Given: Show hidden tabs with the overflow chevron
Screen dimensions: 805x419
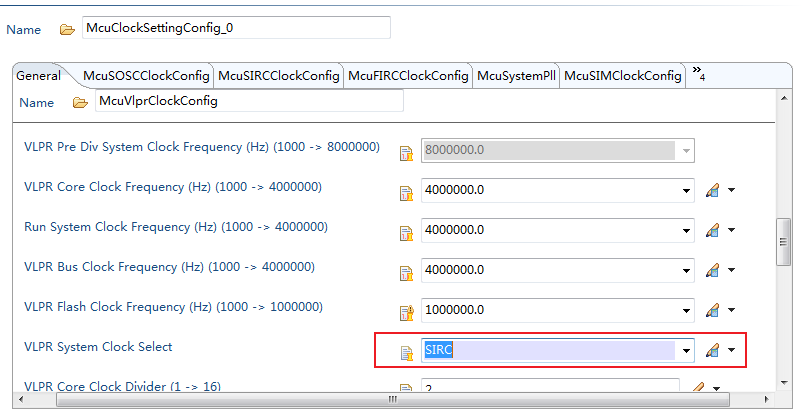Looking at the screenshot, I should [698, 73].
